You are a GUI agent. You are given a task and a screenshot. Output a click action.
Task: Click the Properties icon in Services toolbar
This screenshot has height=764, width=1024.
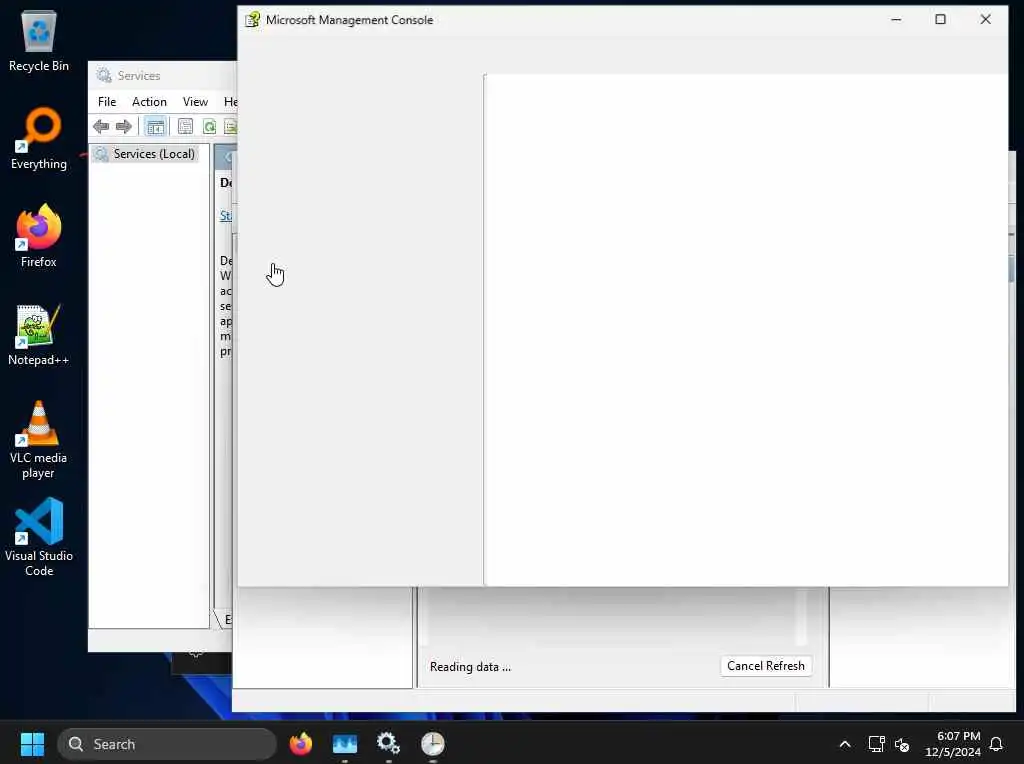click(x=185, y=126)
